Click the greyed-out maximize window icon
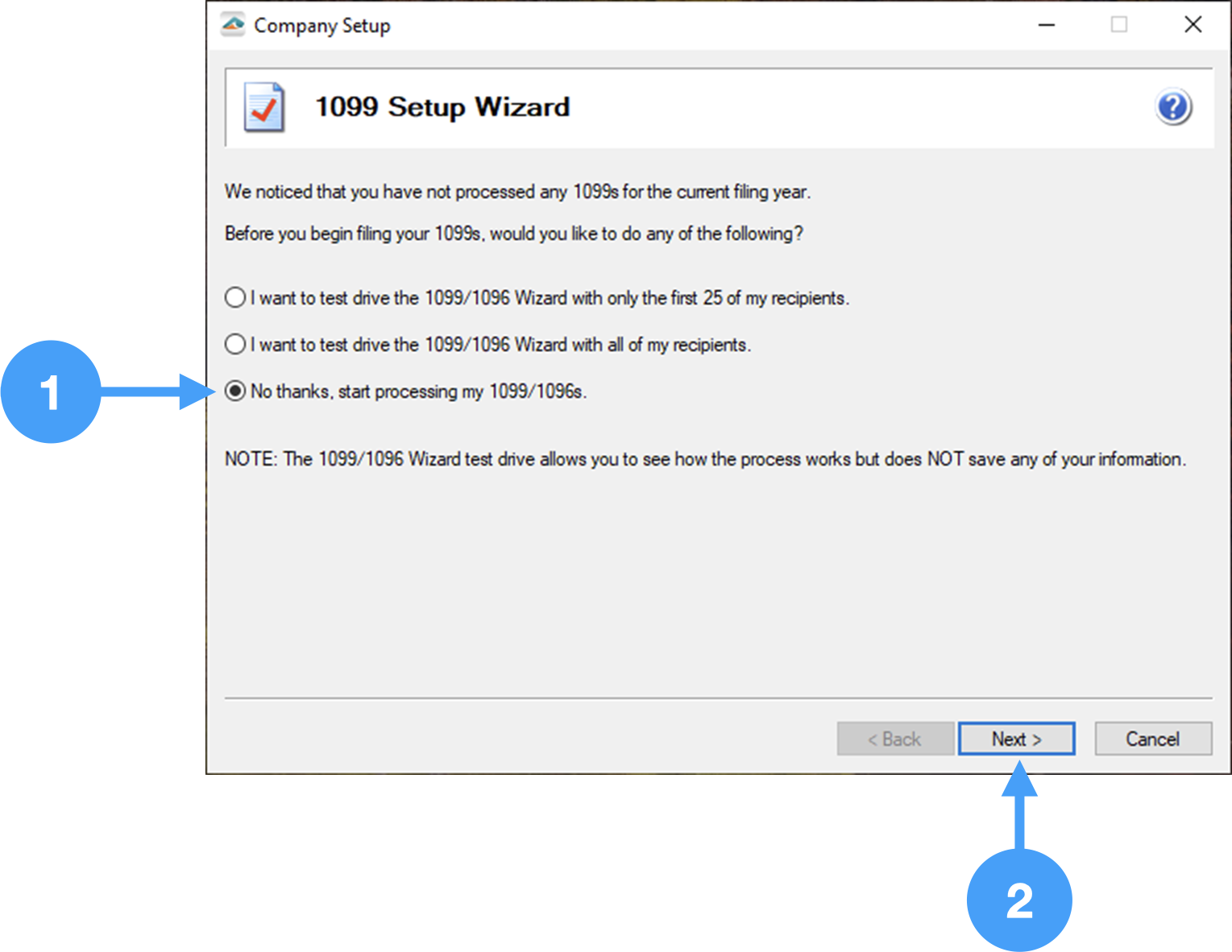This screenshot has height=952, width=1232. coord(1118,25)
